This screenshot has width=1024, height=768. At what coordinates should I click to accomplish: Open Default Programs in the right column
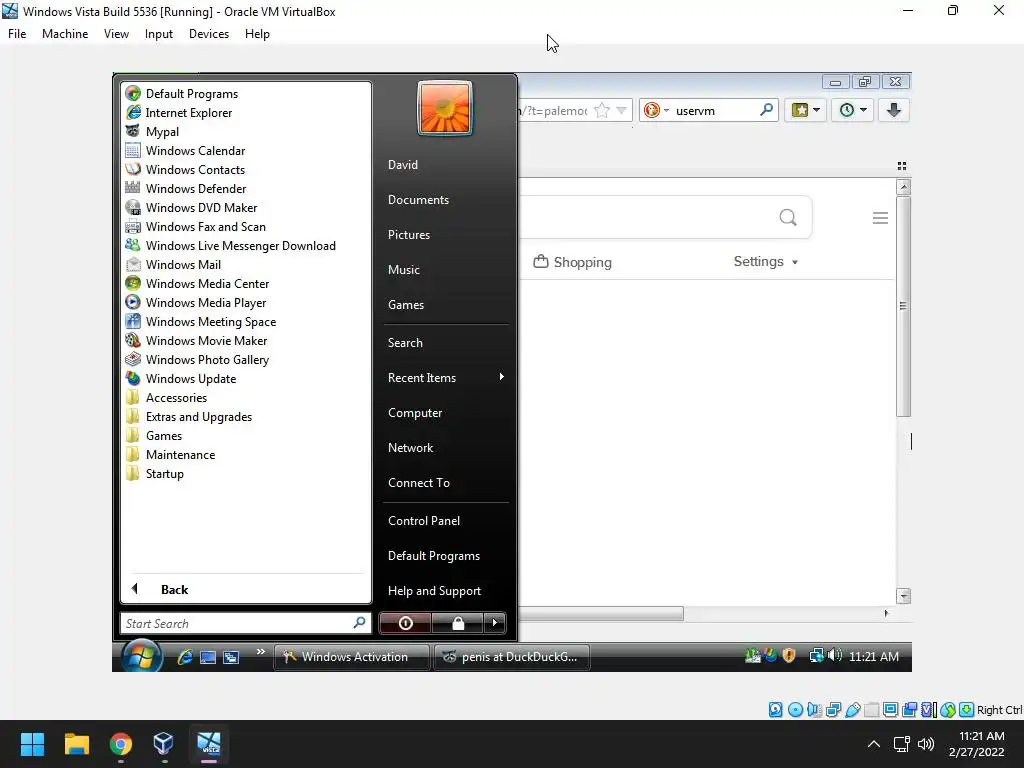click(x=434, y=556)
